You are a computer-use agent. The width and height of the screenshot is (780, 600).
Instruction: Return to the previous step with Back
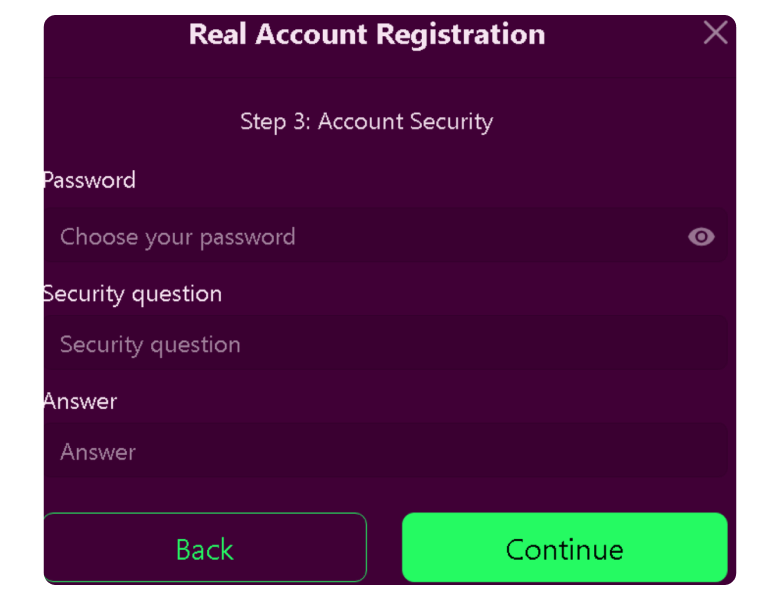coord(205,548)
